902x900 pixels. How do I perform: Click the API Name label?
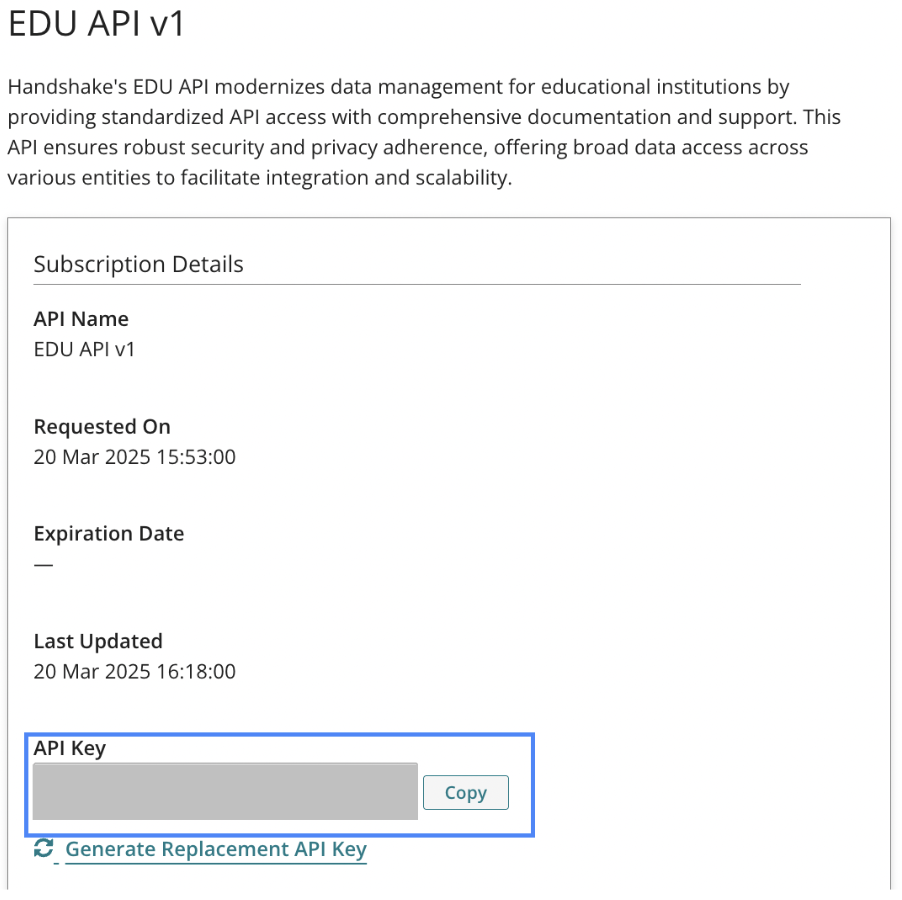81,319
